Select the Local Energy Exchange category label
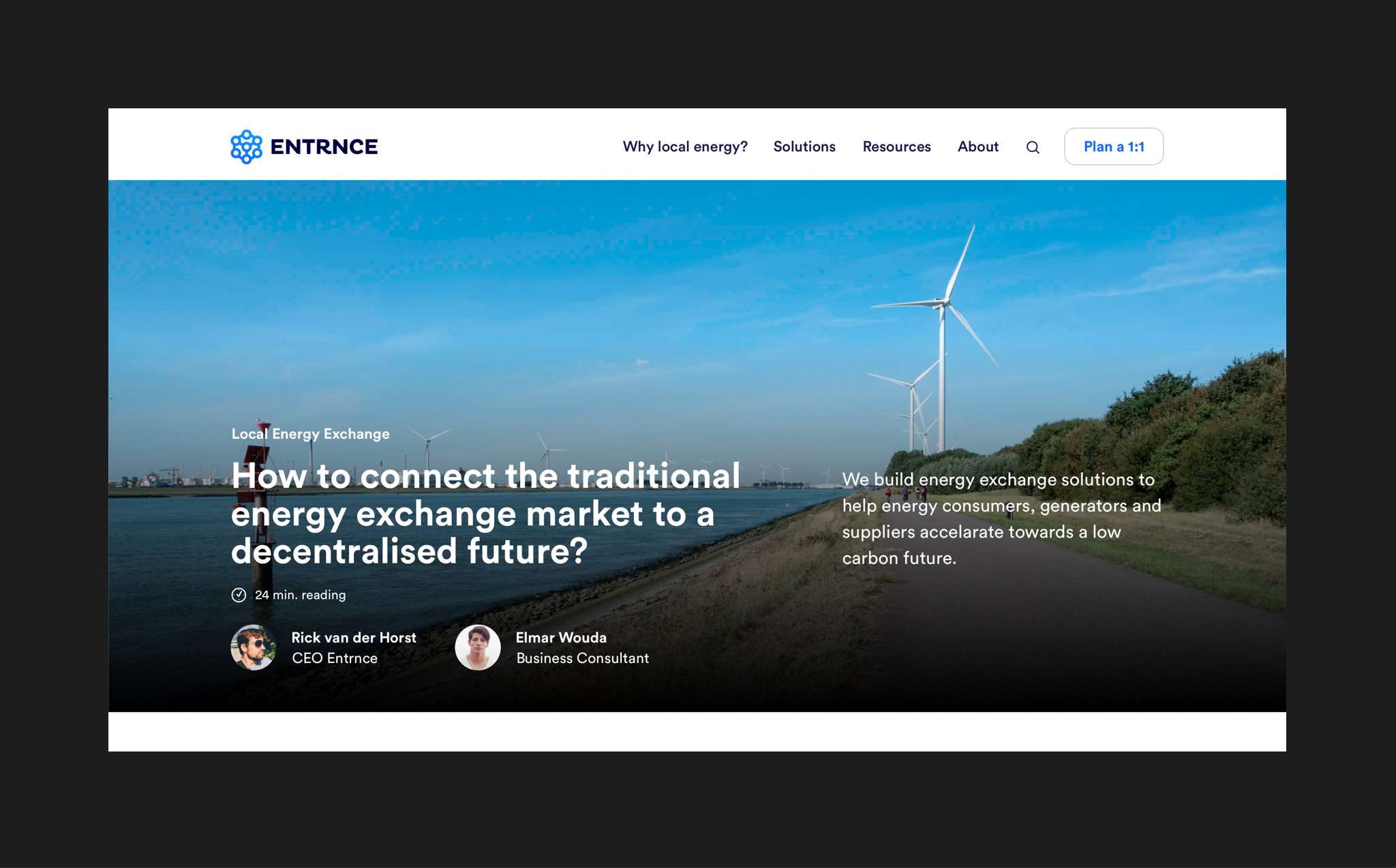Screen dimensions: 1396x868 310,434
